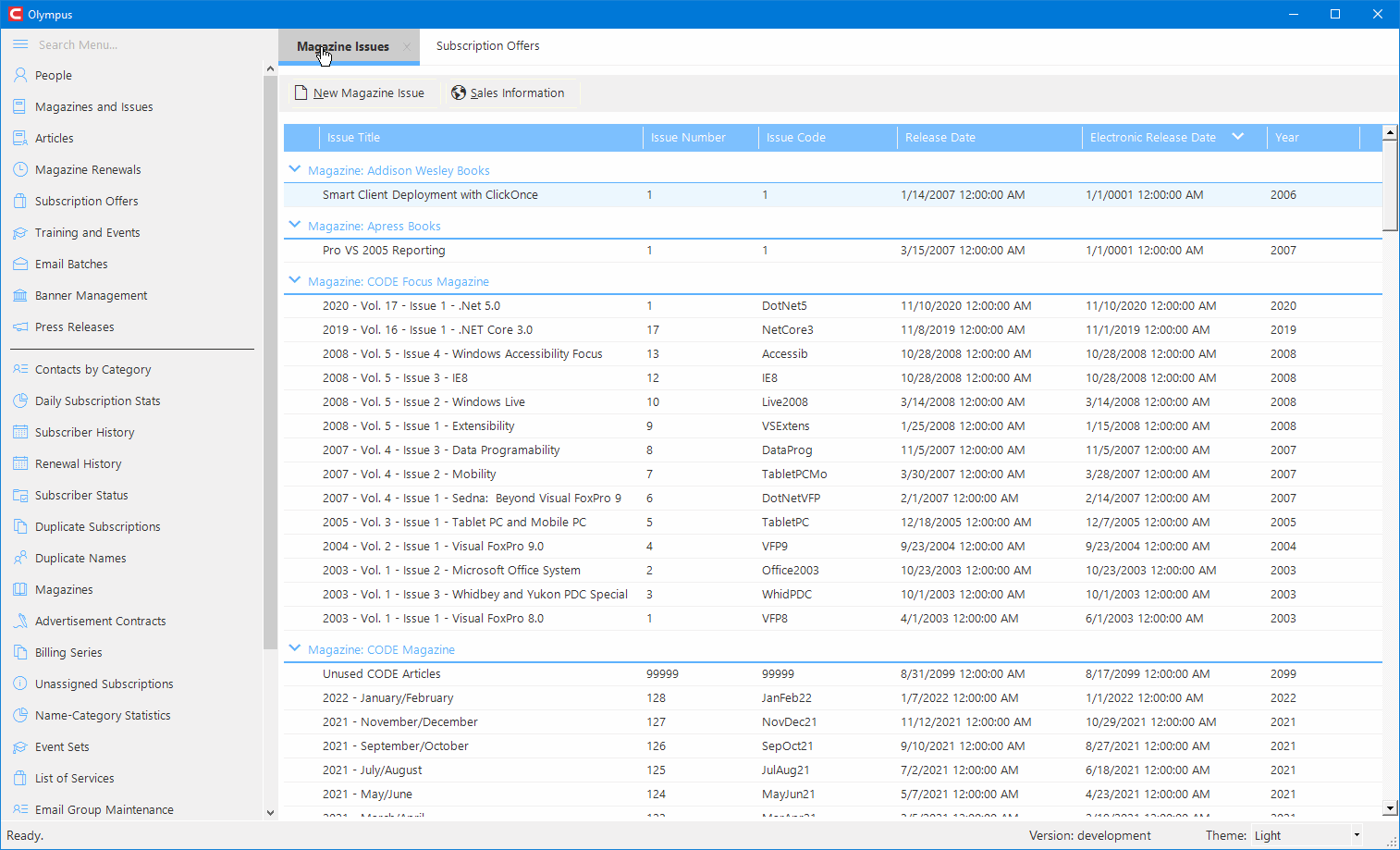Click the Magazines and Issues sidebar icon
The width and height of the screenshot is (1400, 850).
pos(20,106)
